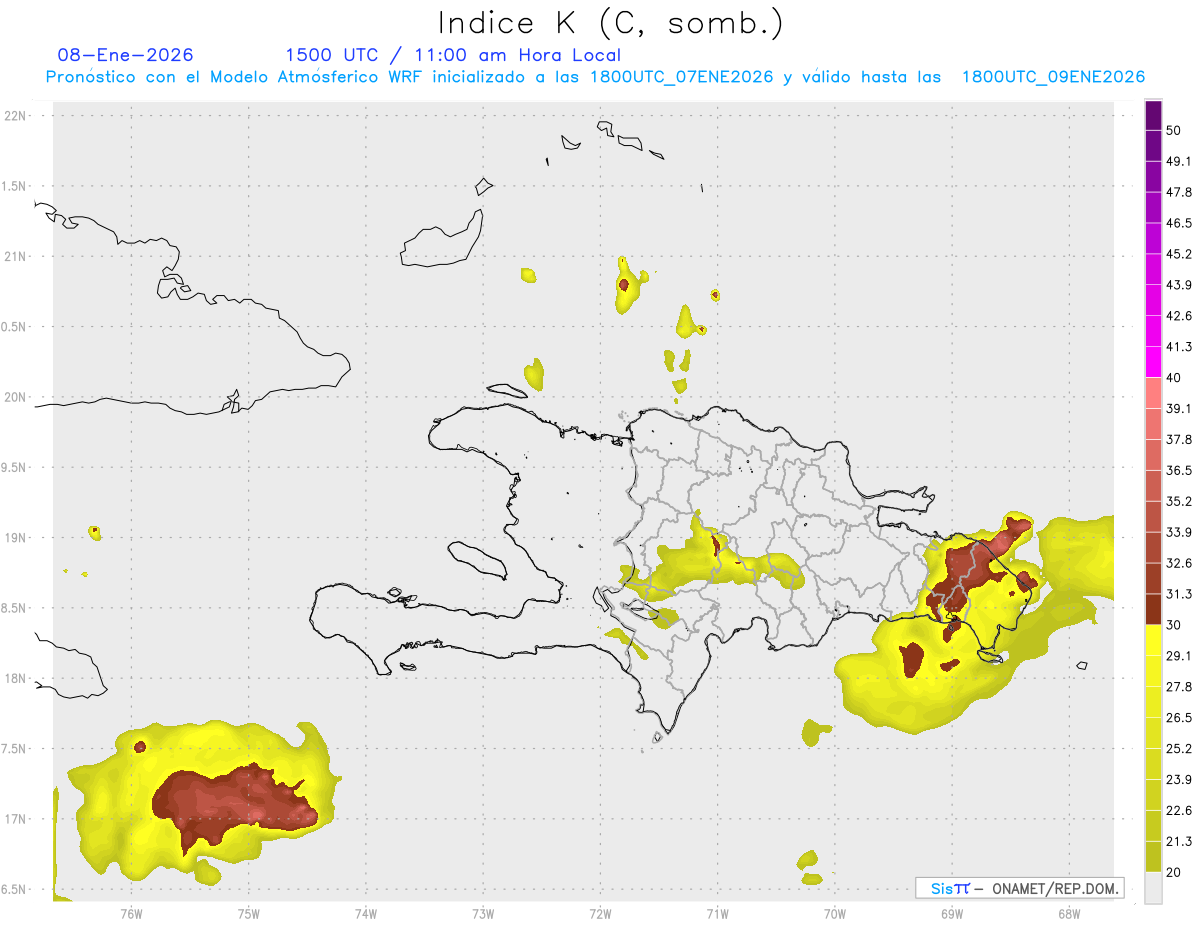Click the "32.6" color scale value
This screenshot has width=1200, height=927.
[1180, 563]
